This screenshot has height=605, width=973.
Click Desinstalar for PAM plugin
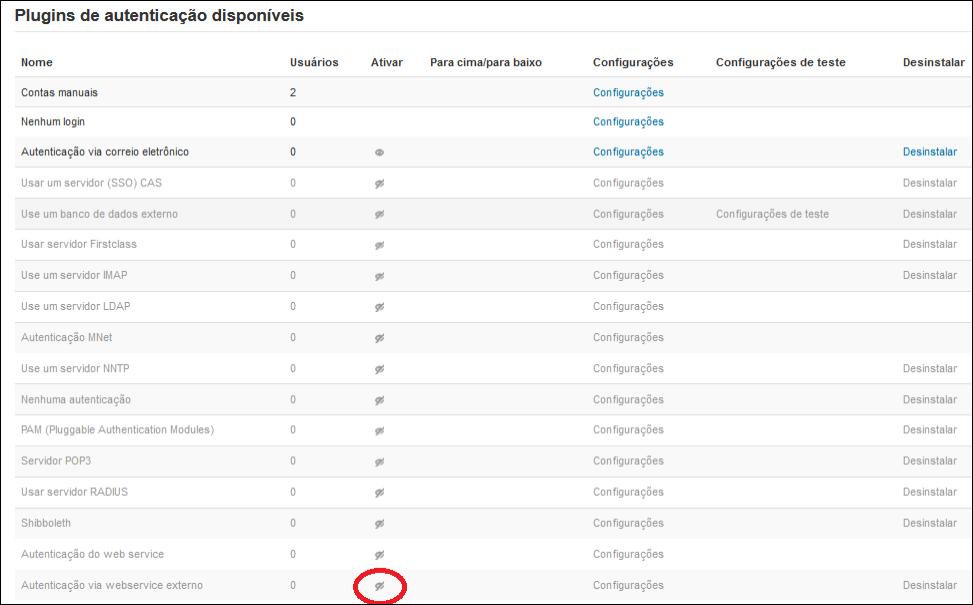[x=930, y=429]
